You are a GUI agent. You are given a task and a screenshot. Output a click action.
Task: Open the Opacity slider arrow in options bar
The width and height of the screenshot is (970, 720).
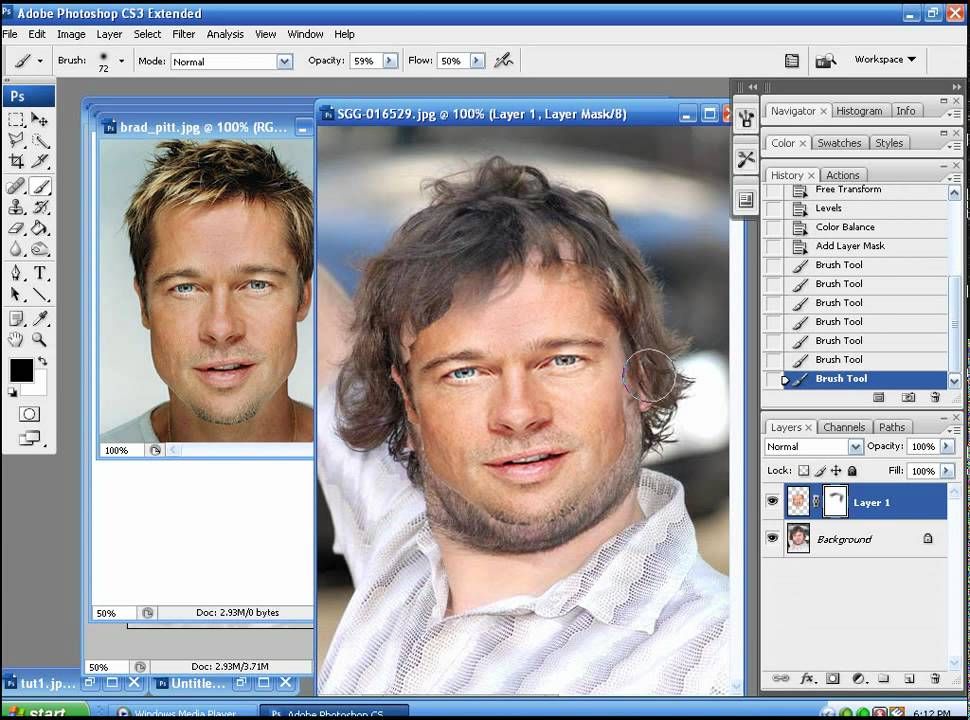coord(390,61)
